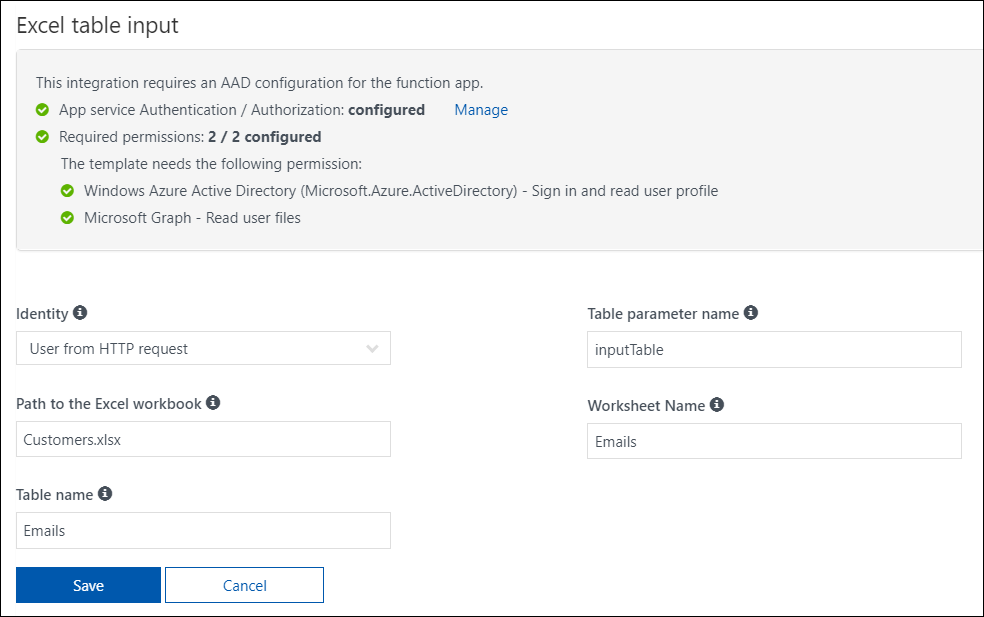Click the AAD configuration requirement notice text

259,83
